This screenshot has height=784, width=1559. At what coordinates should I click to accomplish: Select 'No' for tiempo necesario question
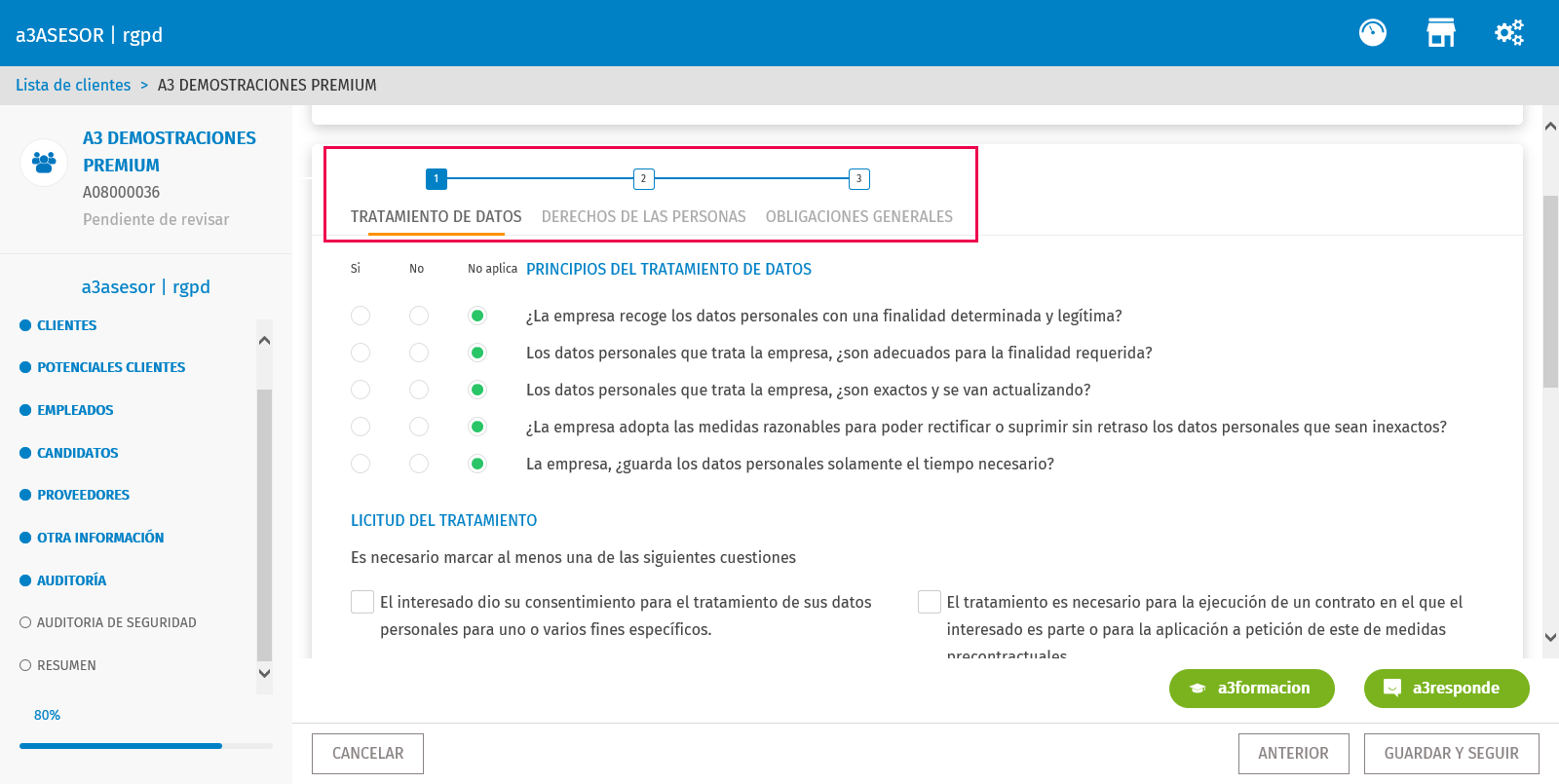(x=419, y=464)
